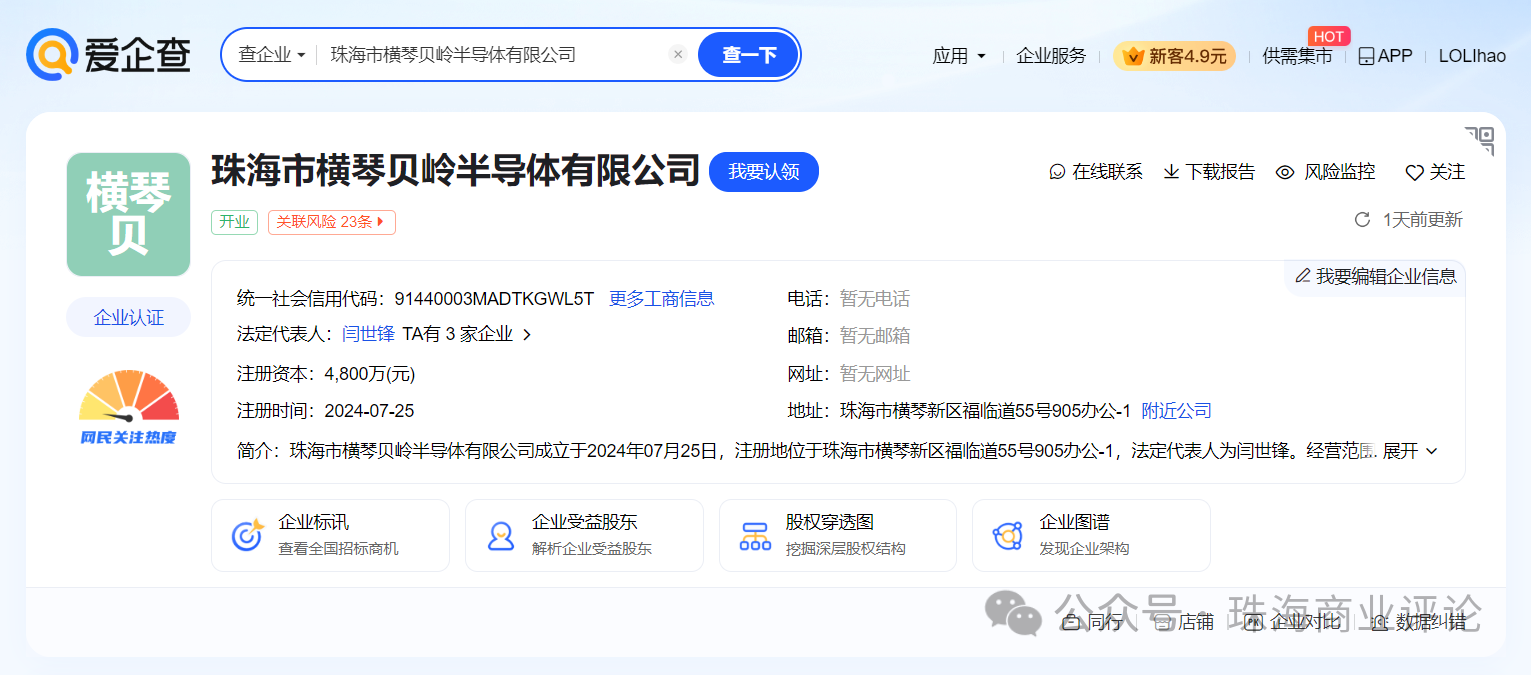Click the 下载报告 download icon
Screen dimensions: 1531x675
(x=1171, y=172)
